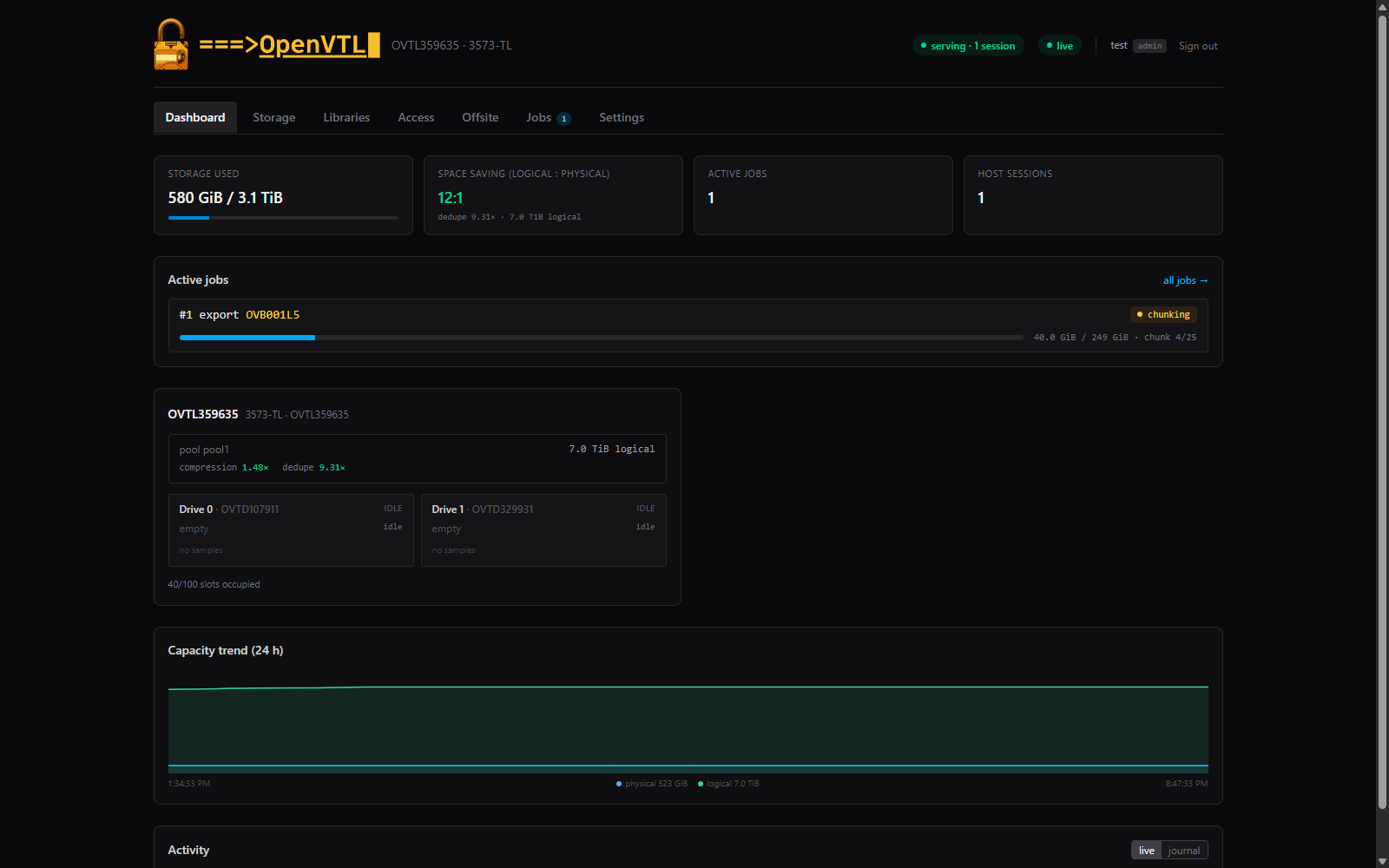The height and width of the screenshot is (868, 1389).
Task: Click the 1:34:33 PM chart start time
Action: (x=189, y=784)
